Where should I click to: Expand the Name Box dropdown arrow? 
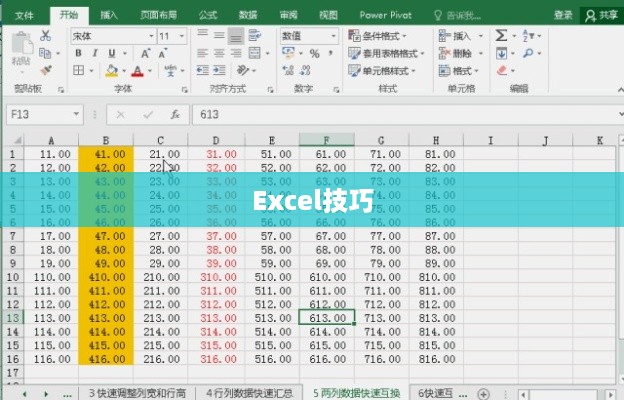[x=76, y=115]
